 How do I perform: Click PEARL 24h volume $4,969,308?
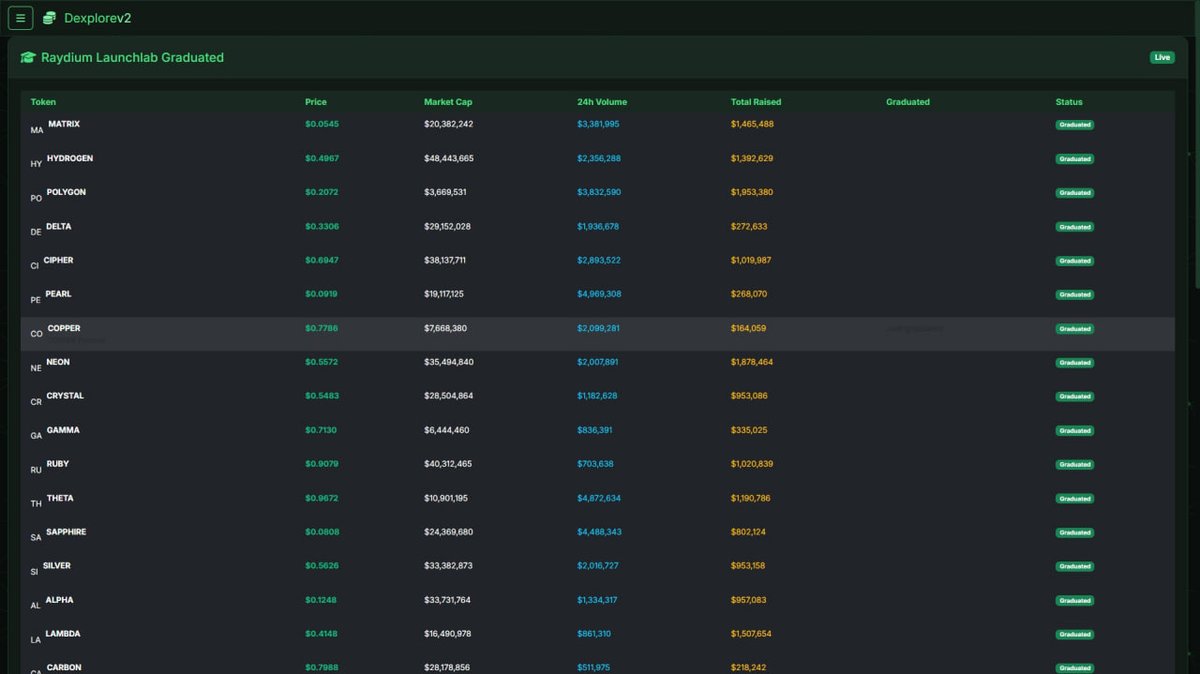pyautogui.click(x=599, y=294)
